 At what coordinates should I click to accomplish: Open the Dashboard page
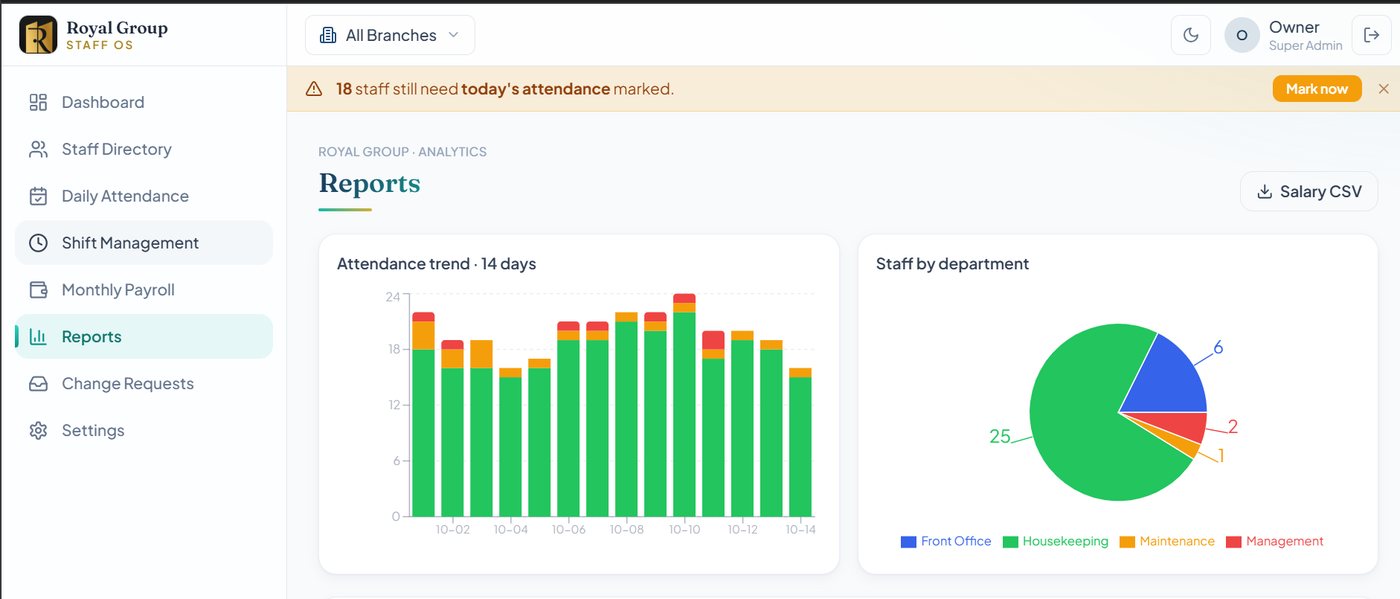(x=144, y=102)
